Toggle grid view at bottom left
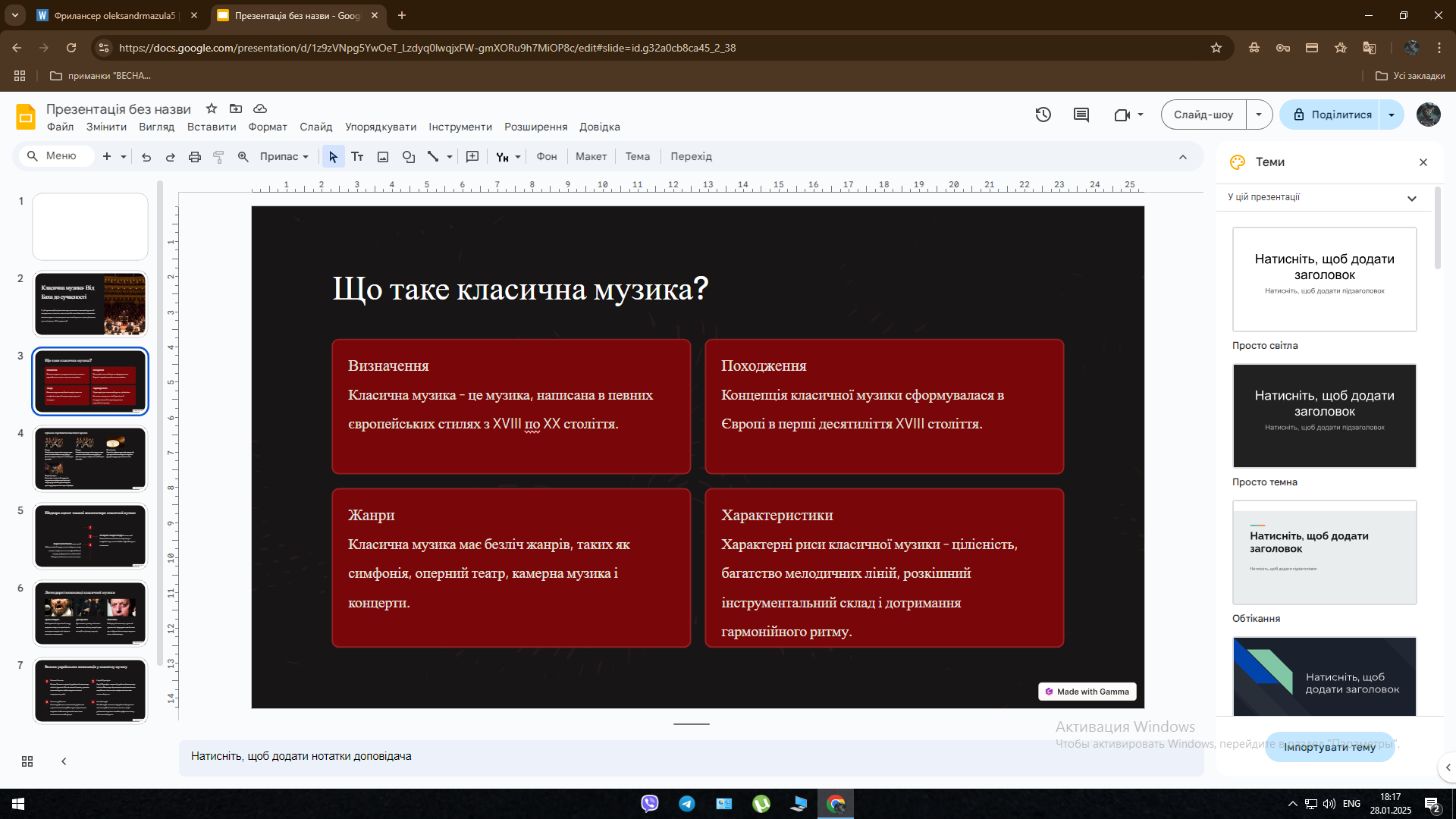 click(x=27, y=761)
